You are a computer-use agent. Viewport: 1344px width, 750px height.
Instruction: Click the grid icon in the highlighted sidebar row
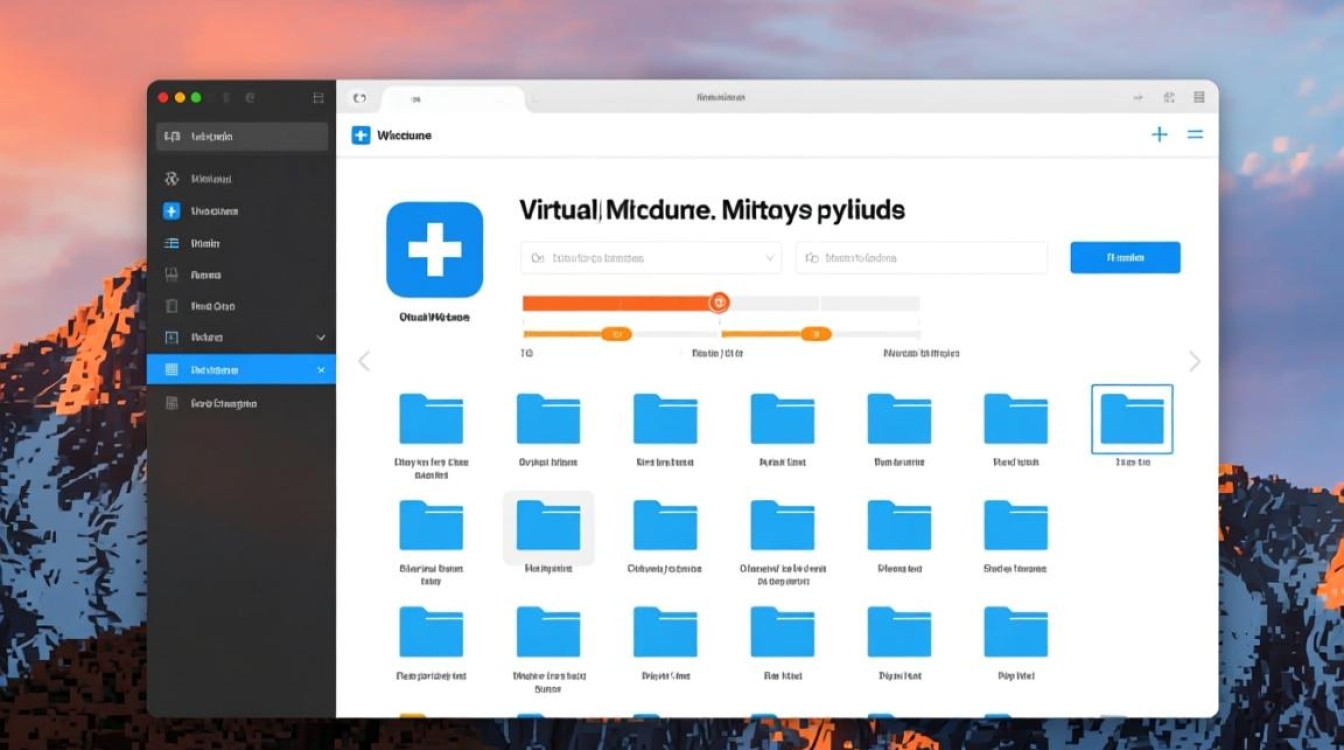(171, 370)
